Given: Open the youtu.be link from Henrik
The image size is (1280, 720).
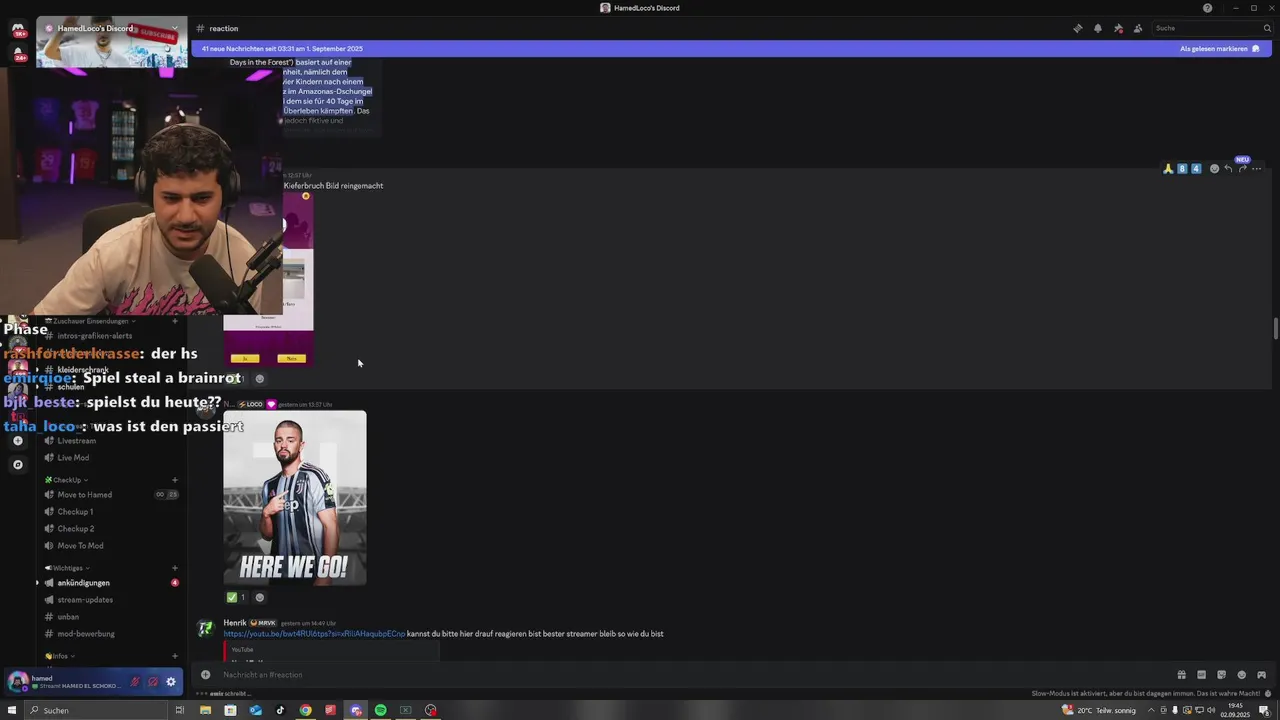Looking at the screenshot, I should coord(314,633).
